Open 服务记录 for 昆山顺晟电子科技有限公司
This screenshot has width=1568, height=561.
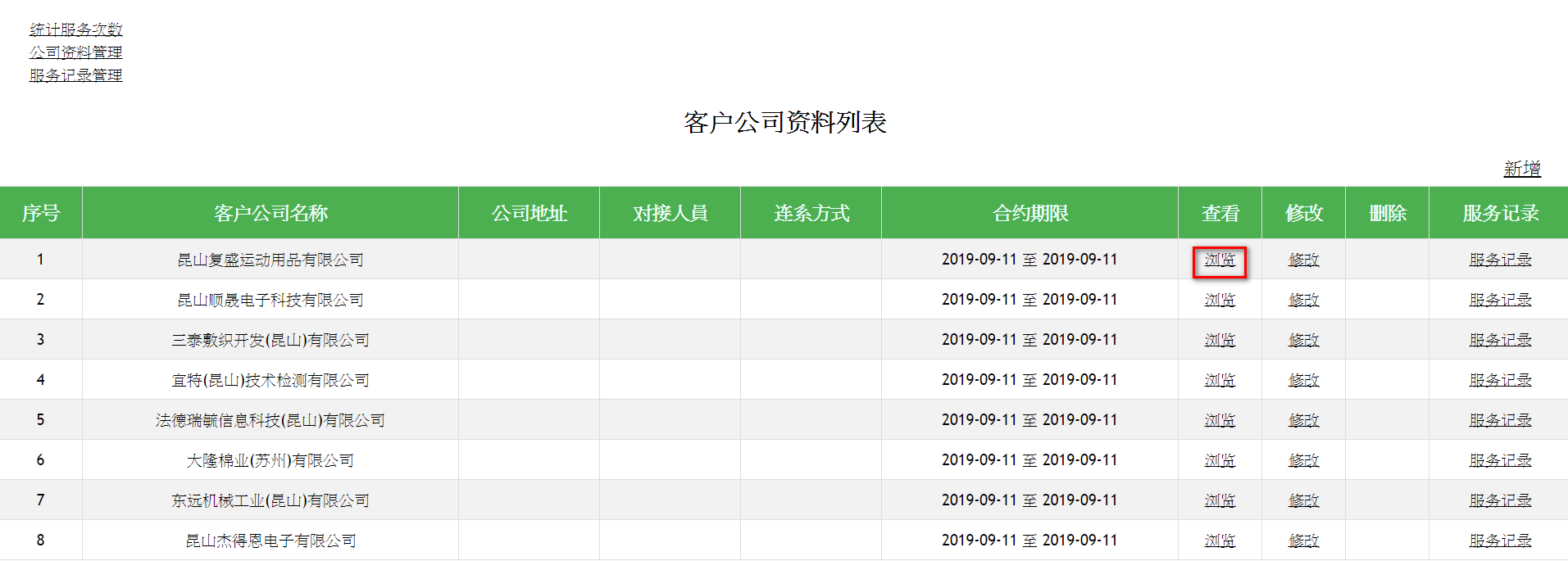(1499, 301)
